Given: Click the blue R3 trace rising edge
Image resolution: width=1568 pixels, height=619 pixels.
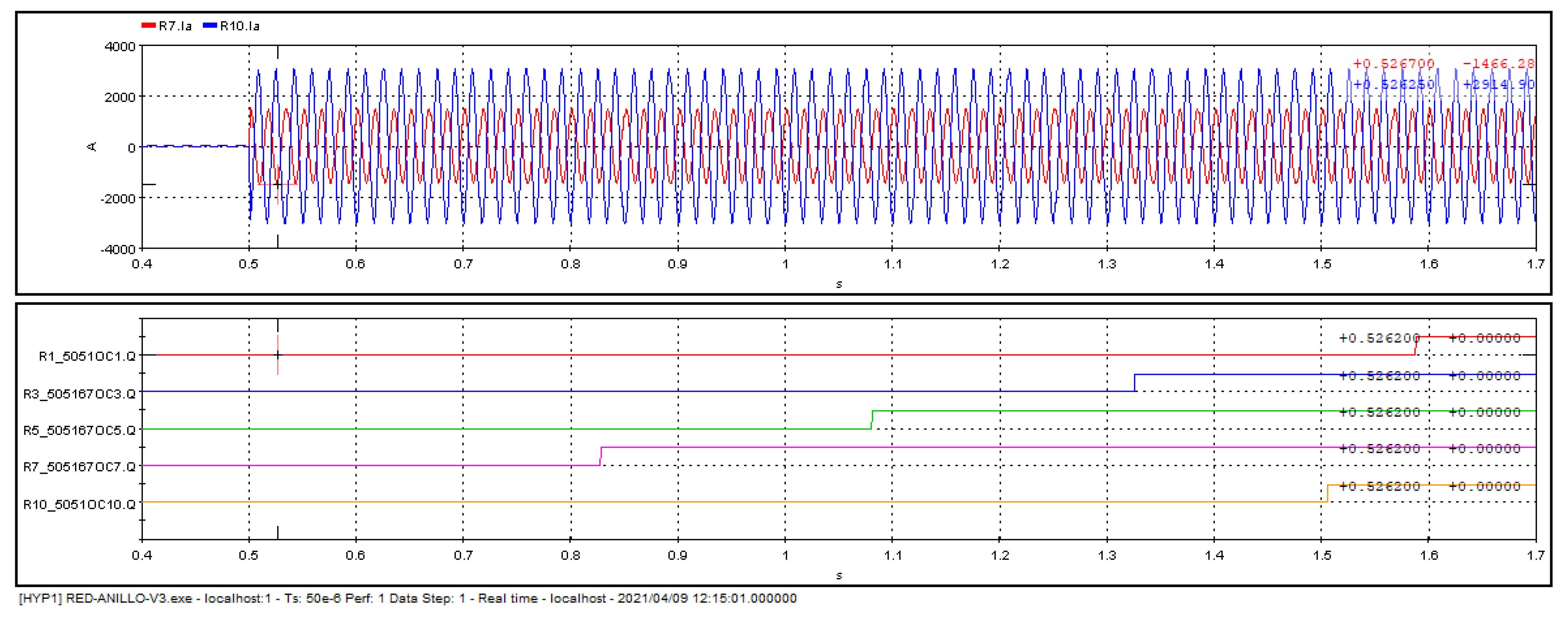Looking at the screenshot, I should (1134, 383).
